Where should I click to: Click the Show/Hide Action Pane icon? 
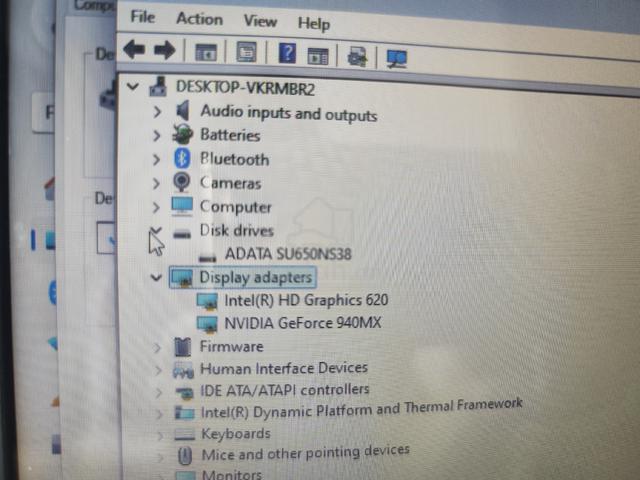click(318, 56)
